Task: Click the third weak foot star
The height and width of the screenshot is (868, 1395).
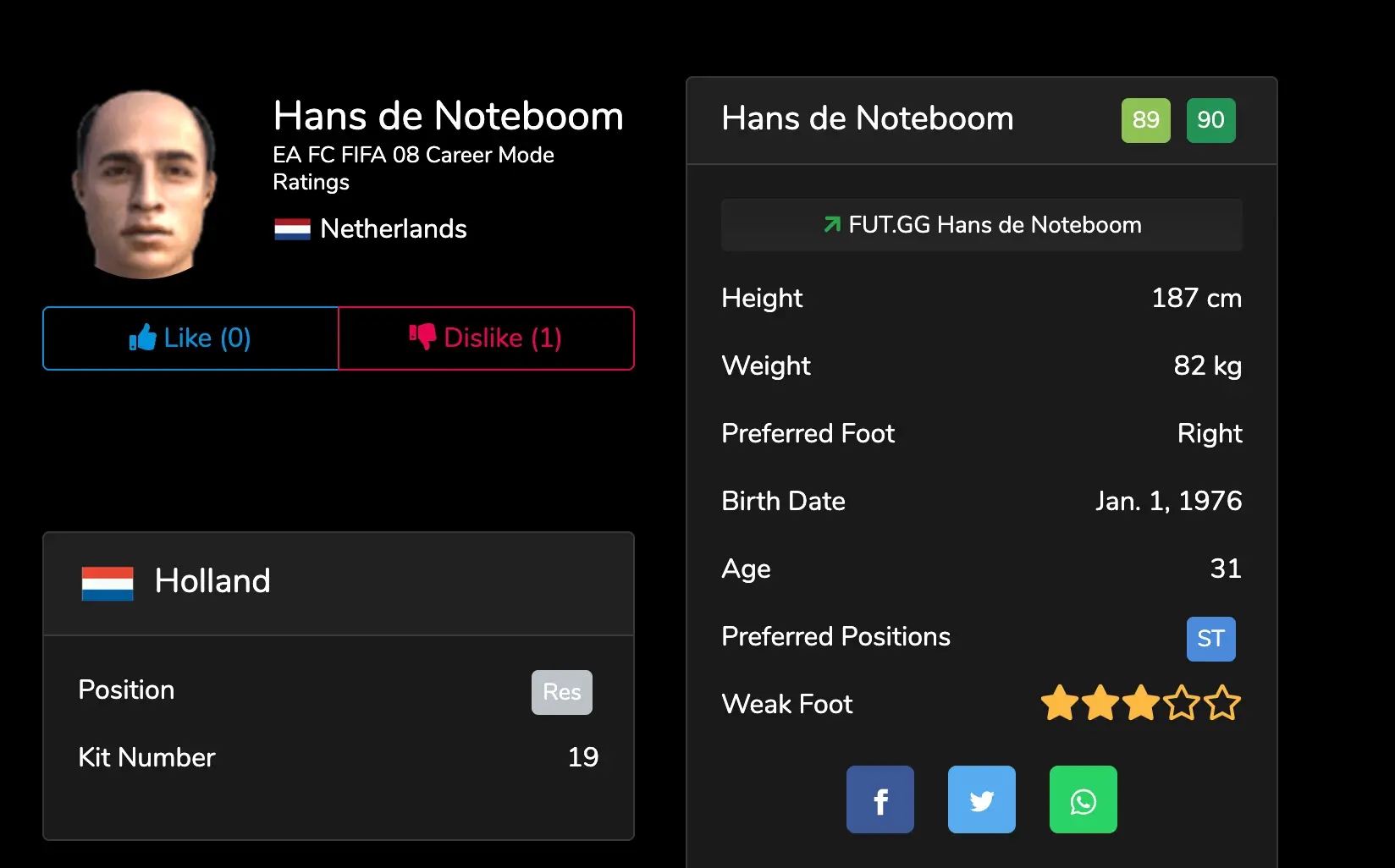Action: coord(1141,704)
